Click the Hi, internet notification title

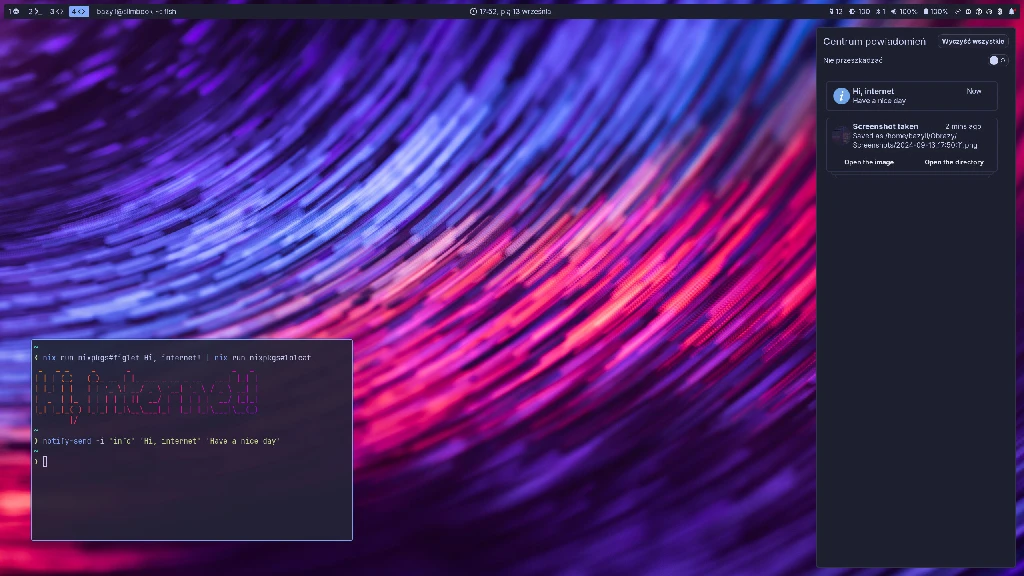[873, 91]
